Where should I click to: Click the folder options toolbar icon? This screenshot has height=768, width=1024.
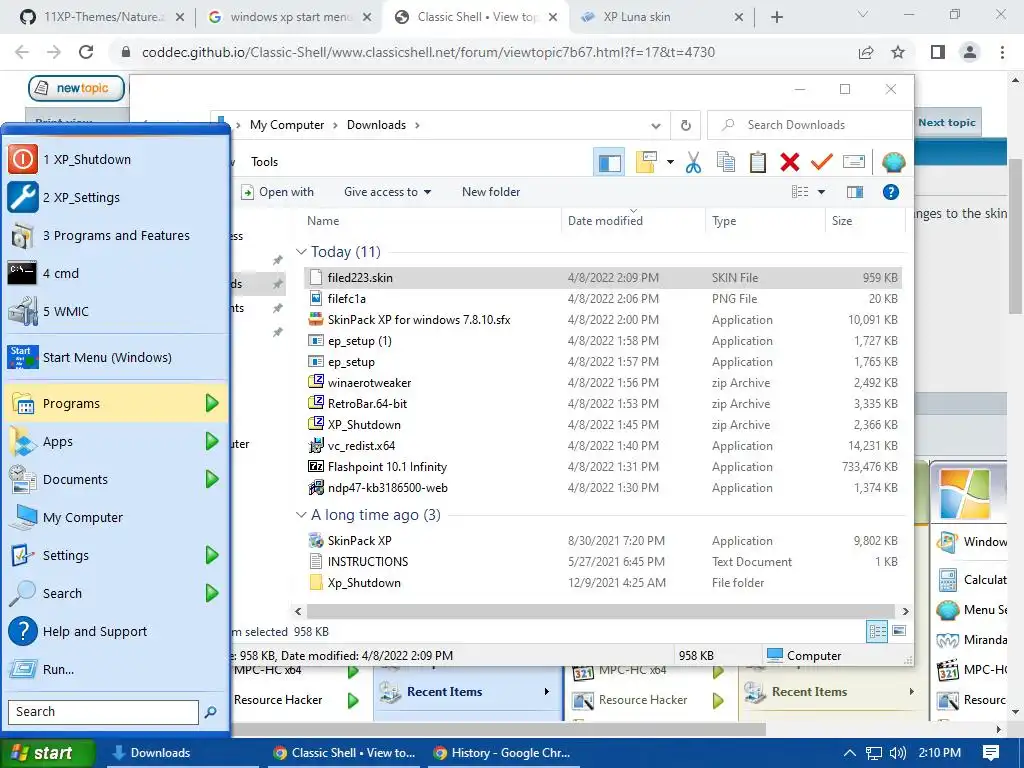pyautogui.click(x=646, y=162)
